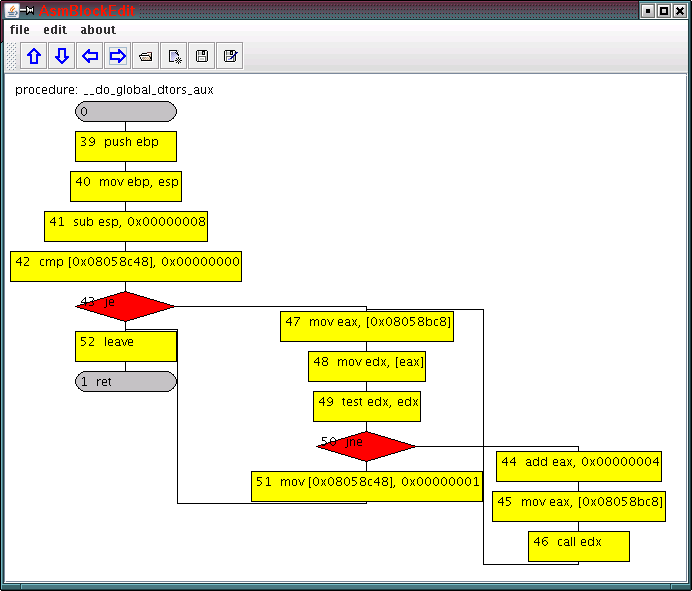
Task: Click the gray '1 ret' end node
Action: 126,381
